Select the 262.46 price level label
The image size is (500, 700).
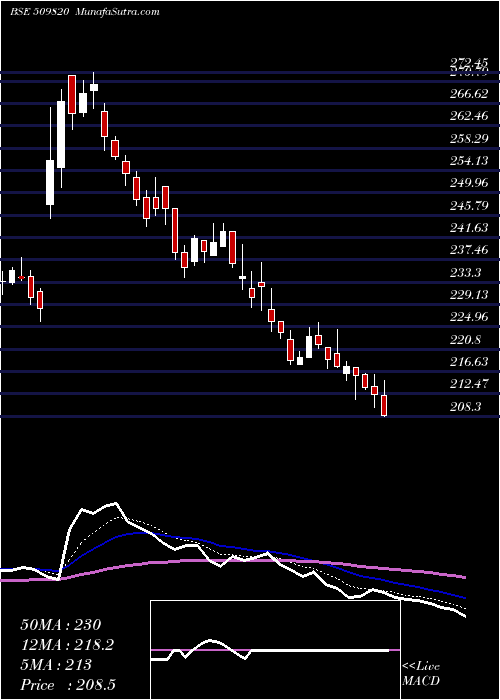point(469,117)
